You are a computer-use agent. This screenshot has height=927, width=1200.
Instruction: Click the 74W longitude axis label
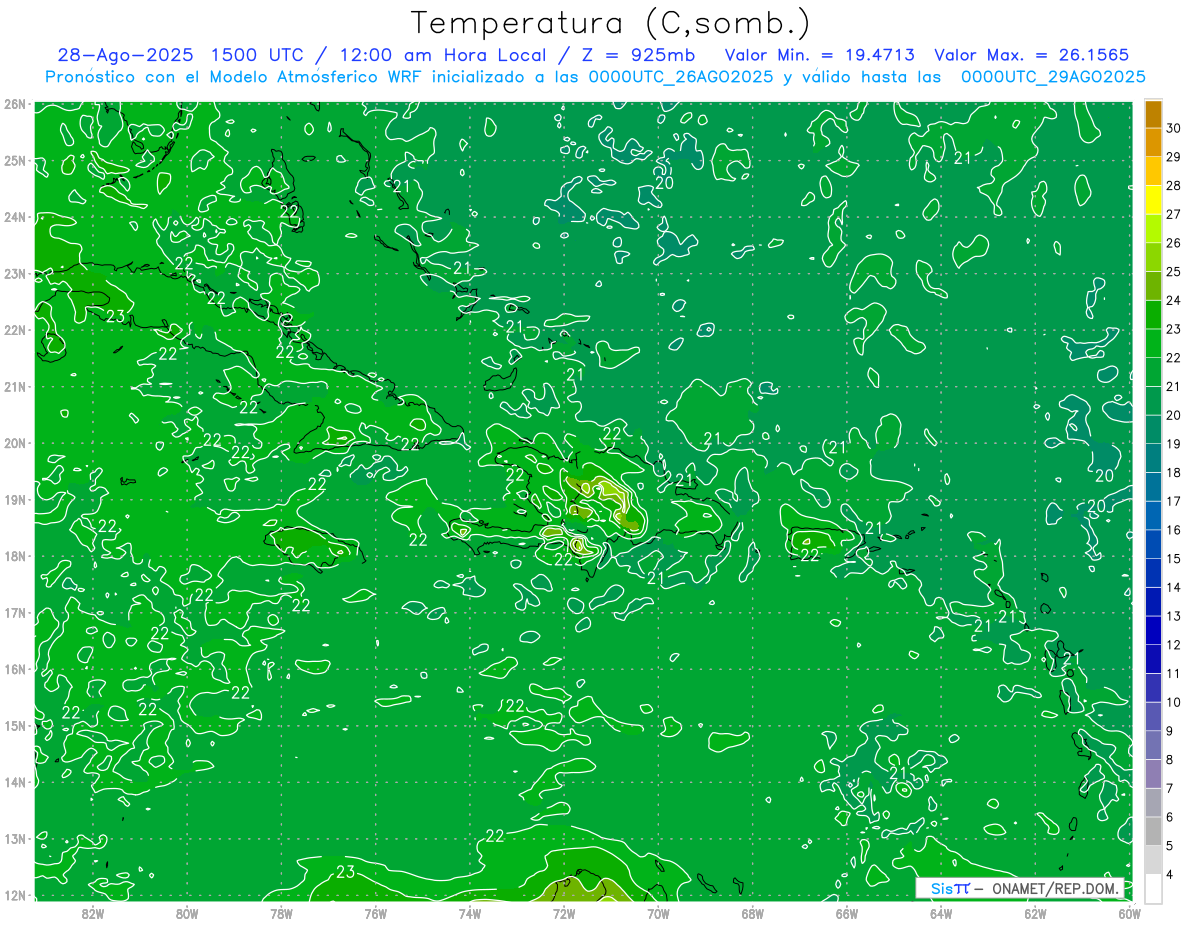click(470, 913)
